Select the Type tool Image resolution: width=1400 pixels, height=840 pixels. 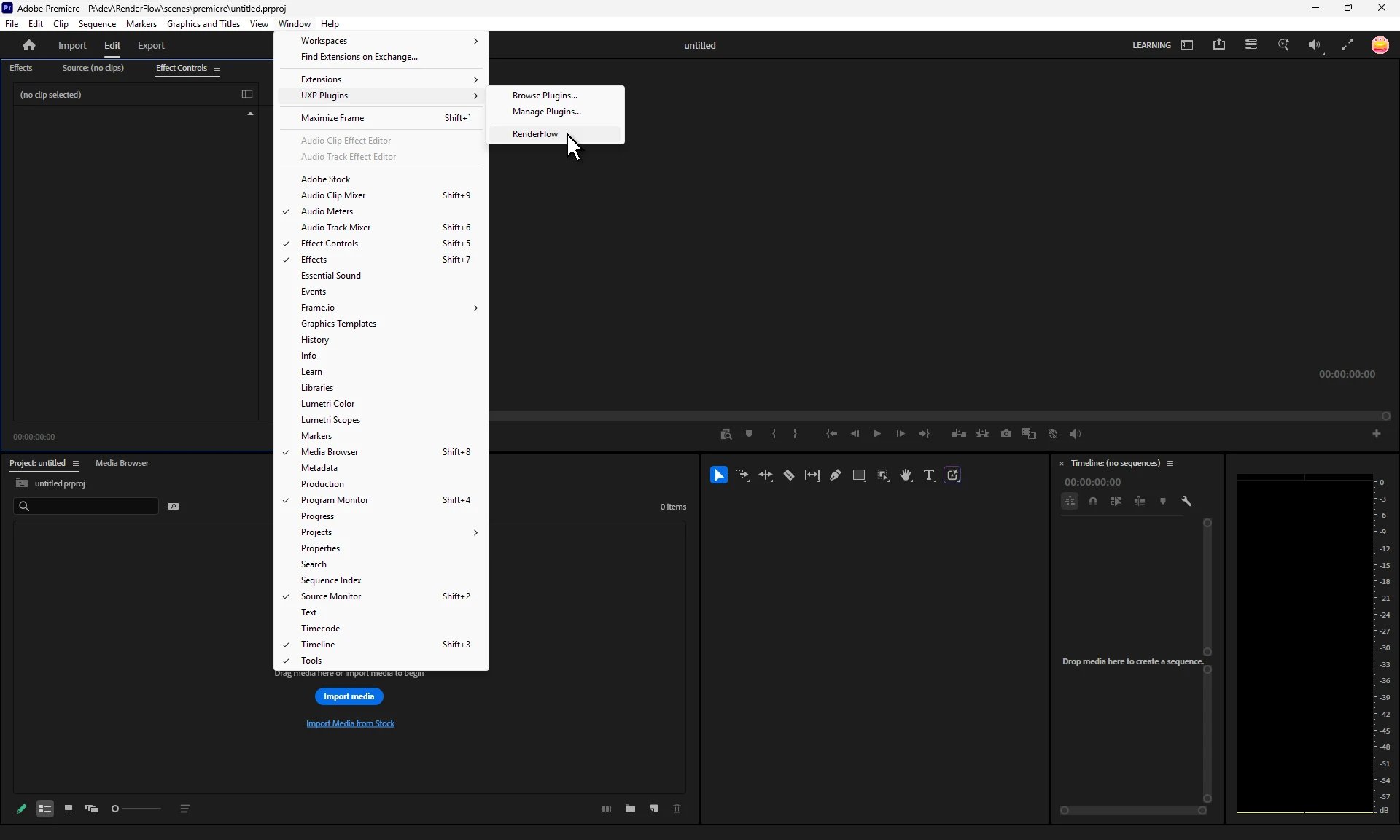pos(929,475)
